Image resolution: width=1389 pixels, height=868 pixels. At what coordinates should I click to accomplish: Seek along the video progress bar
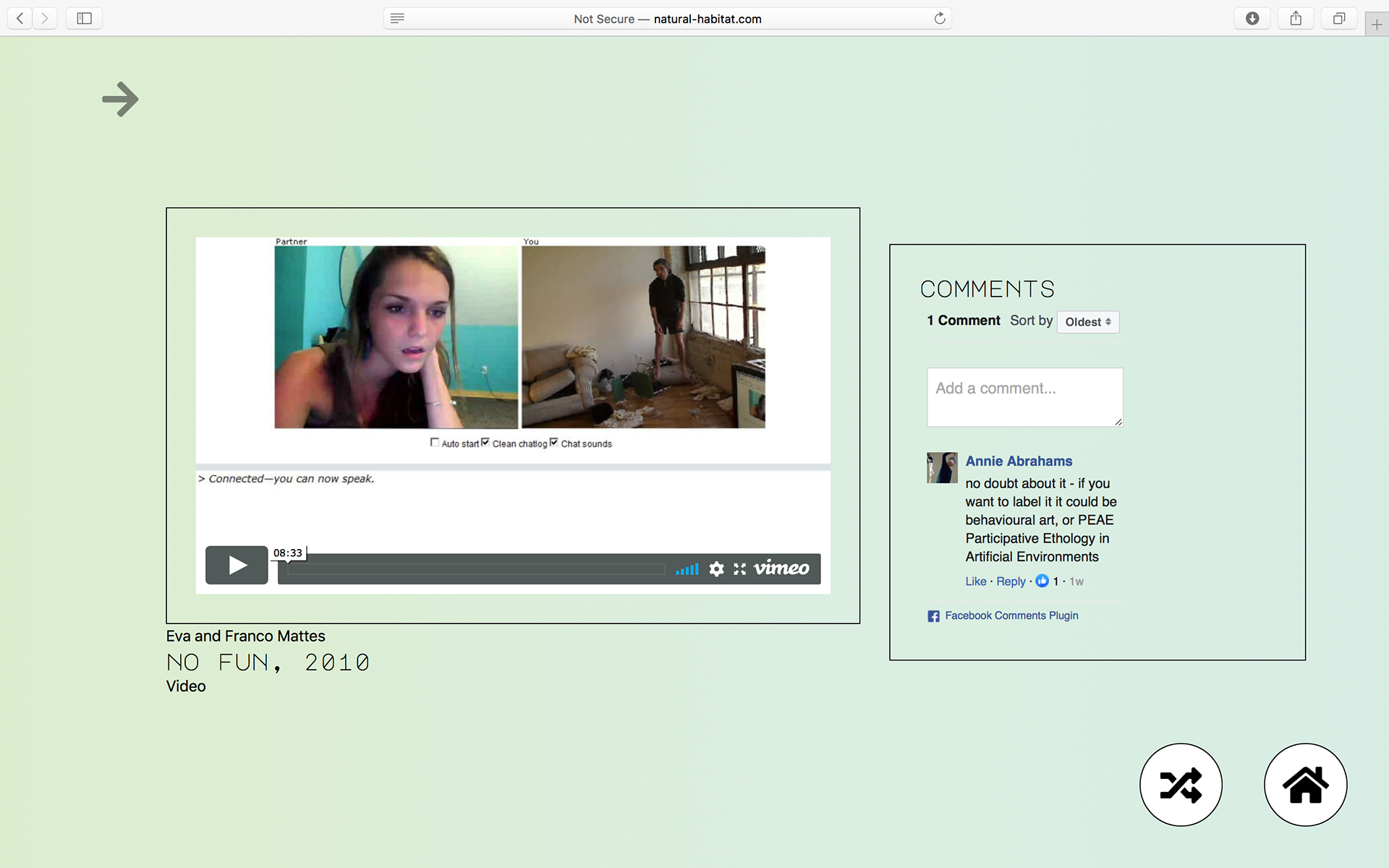[x=475, y=569]
